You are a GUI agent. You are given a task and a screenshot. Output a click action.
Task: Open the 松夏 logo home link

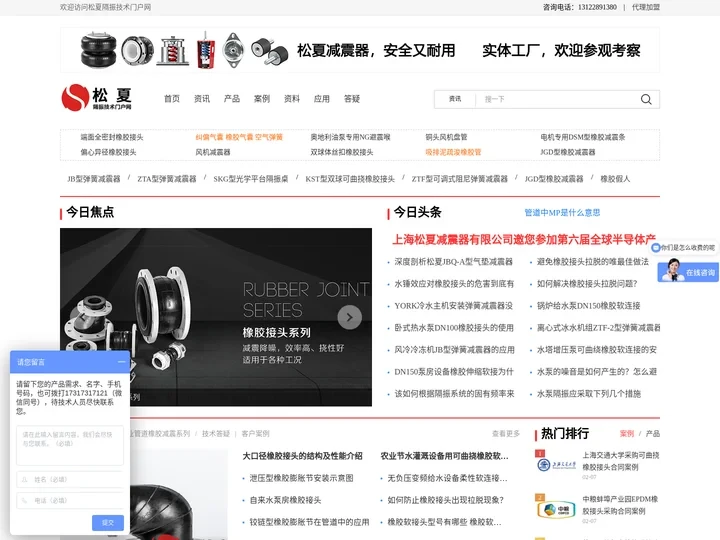pyautogui.click(x=97, y=97)
